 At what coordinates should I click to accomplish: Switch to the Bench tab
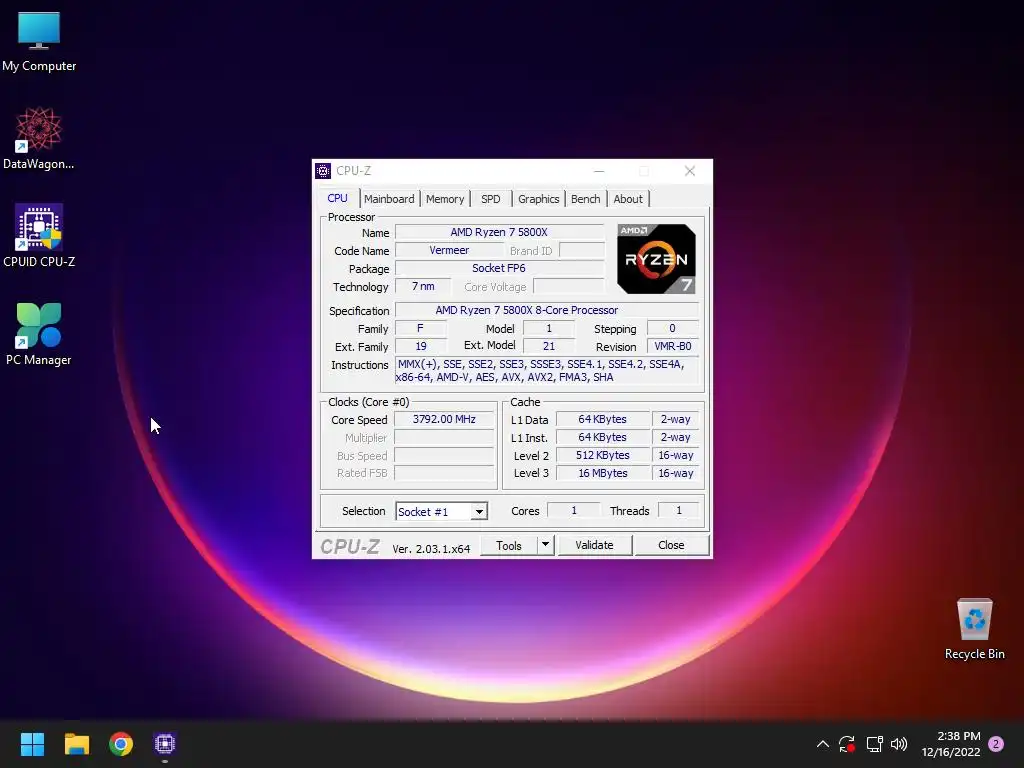[x=585, y=199]
